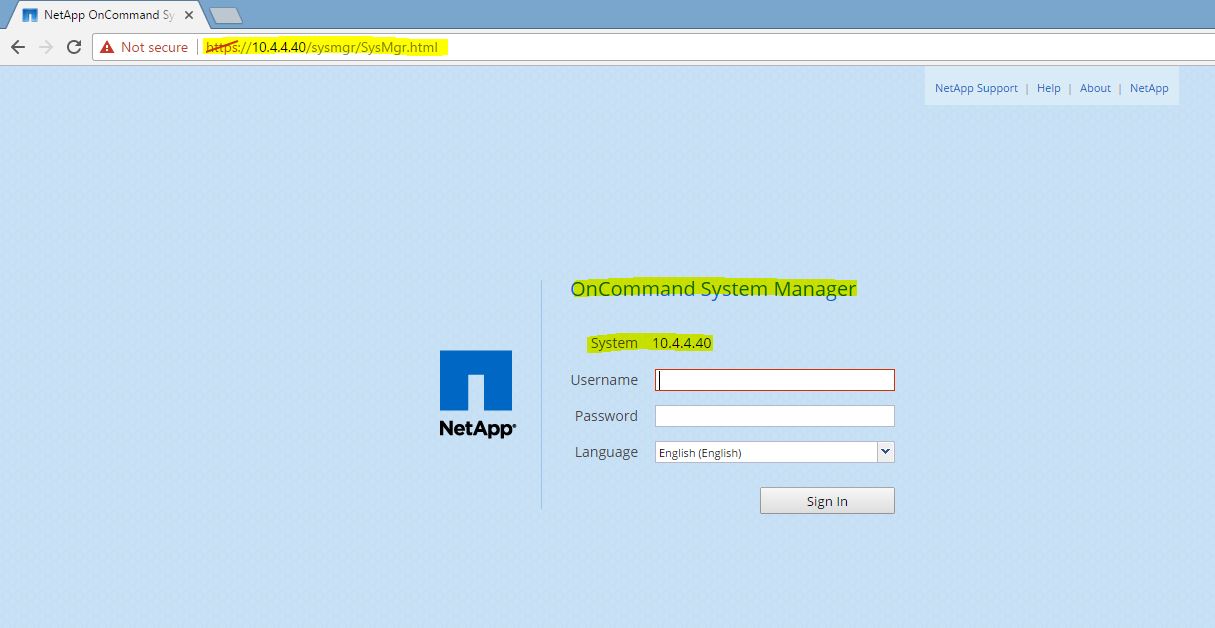Click the browser forward arrow
The height and width of the screenshot is (628, 1215).
point(45,47)
